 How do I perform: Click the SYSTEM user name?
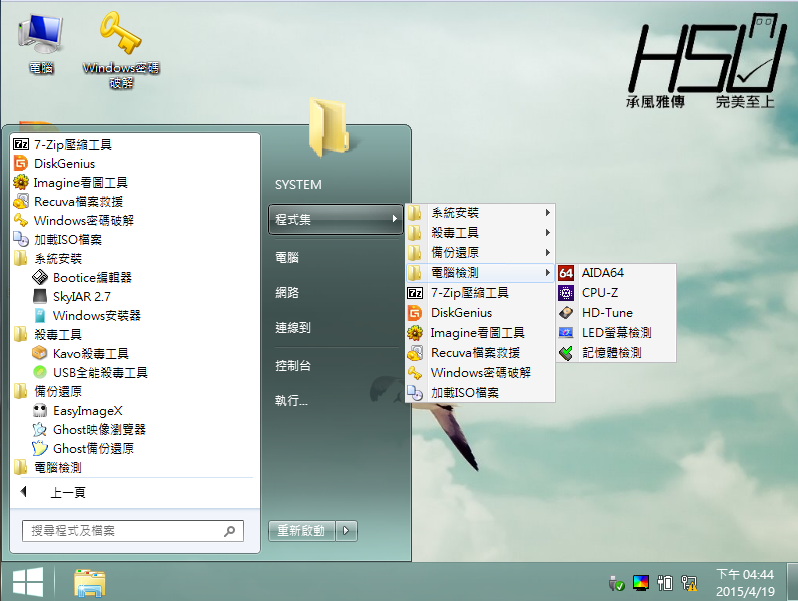[x=298, y=185]
